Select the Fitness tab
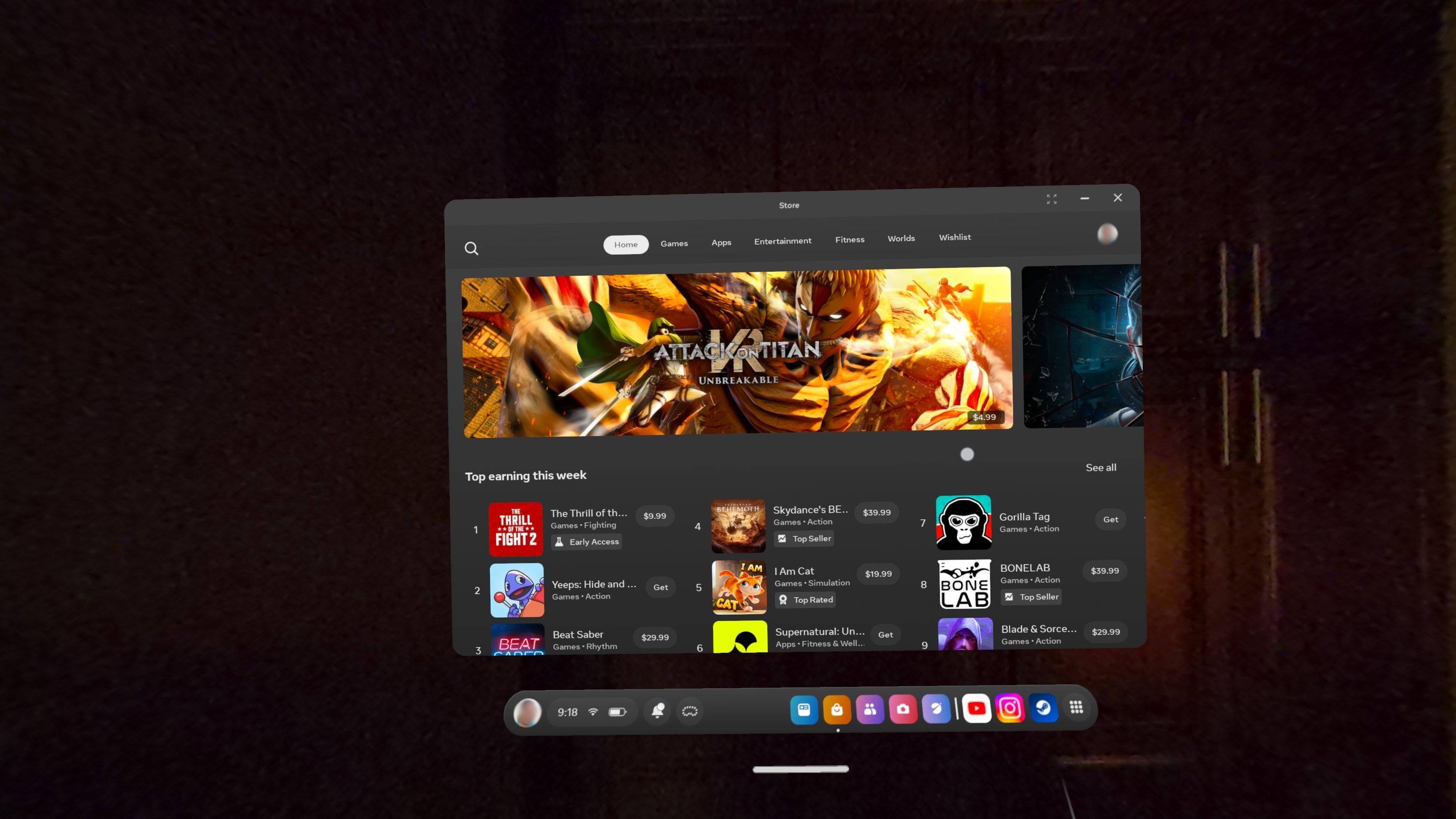The height and width of the screenshot is (819, 1456). [850, 240]
